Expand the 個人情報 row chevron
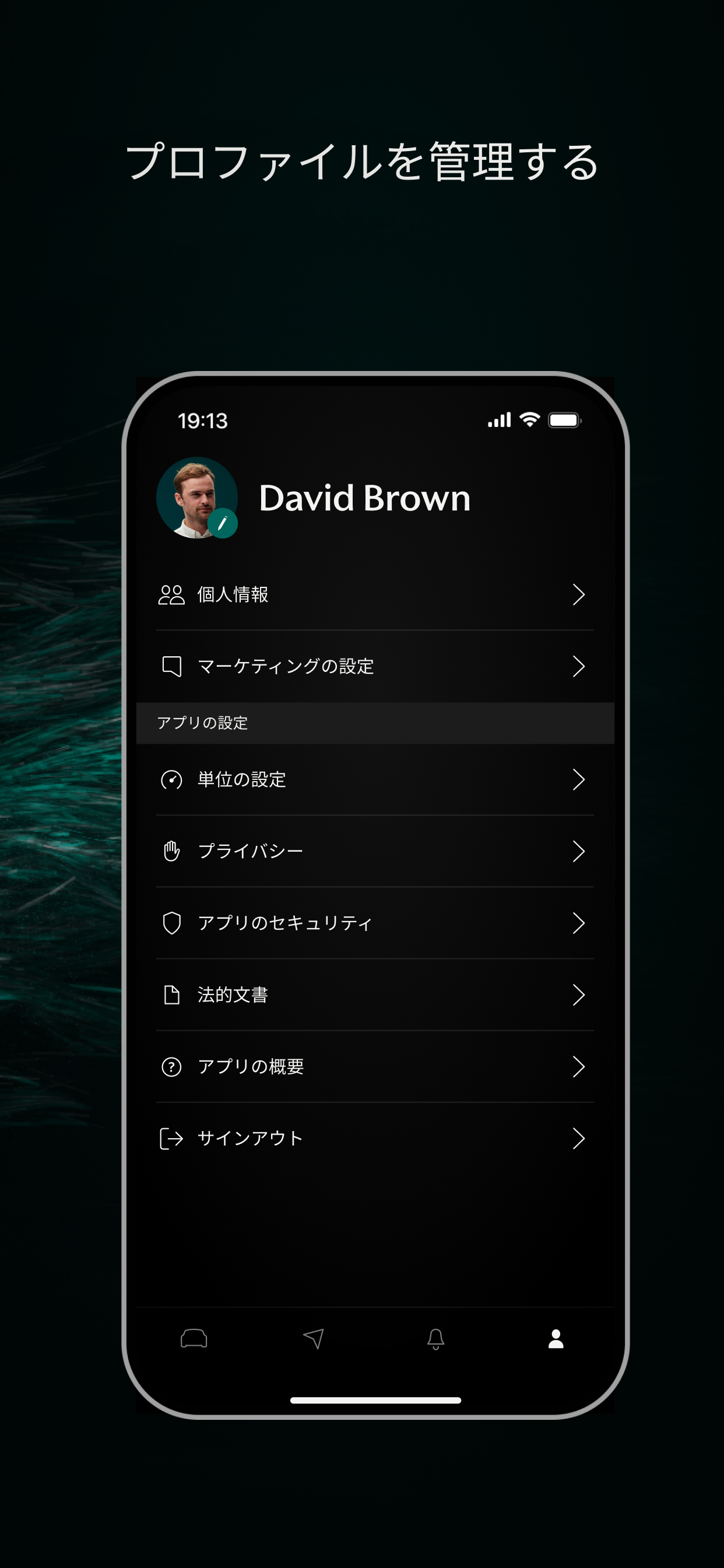Screen dimensions: 724x1568 click(x=579, y=594)
